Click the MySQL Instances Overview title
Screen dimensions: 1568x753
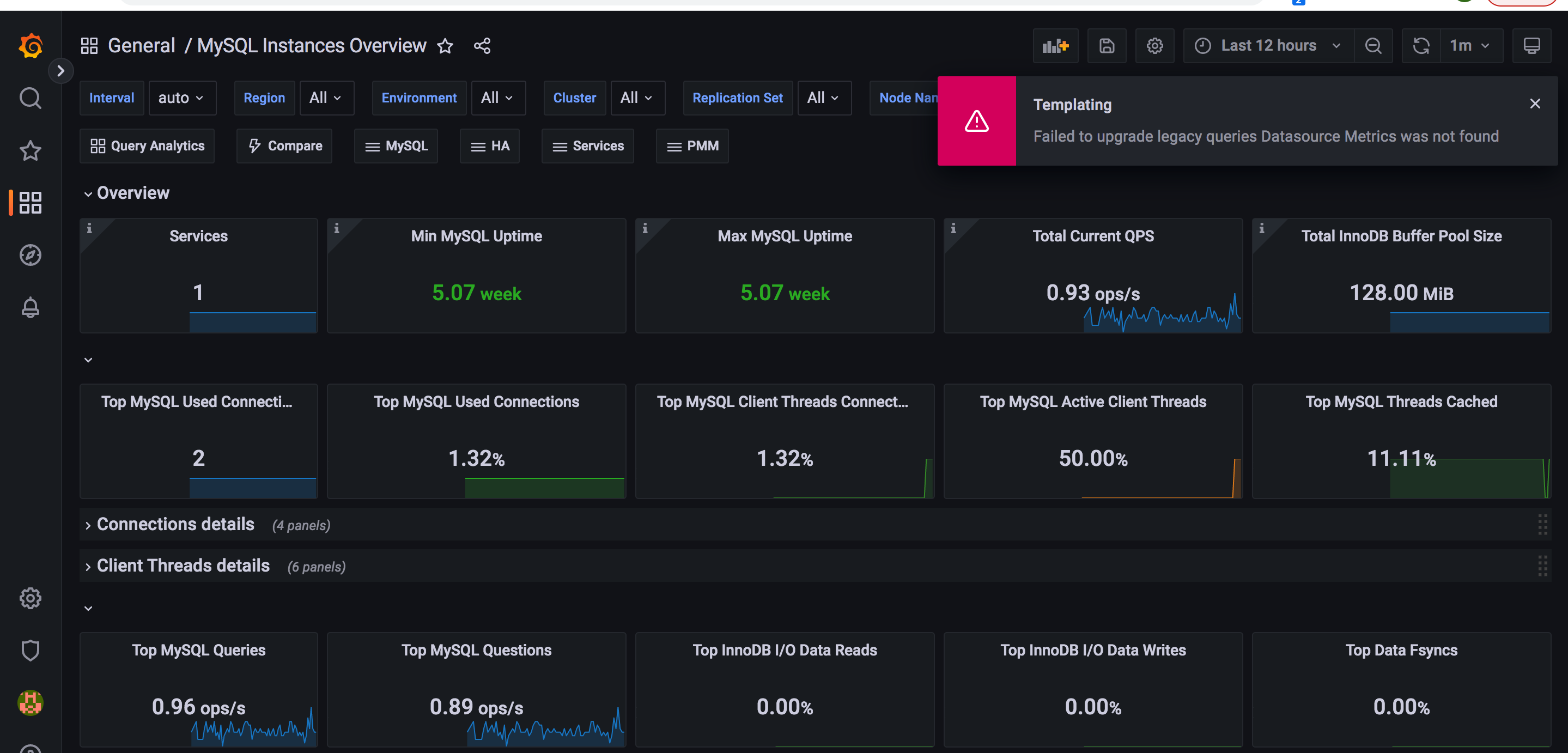pos(312,46)
